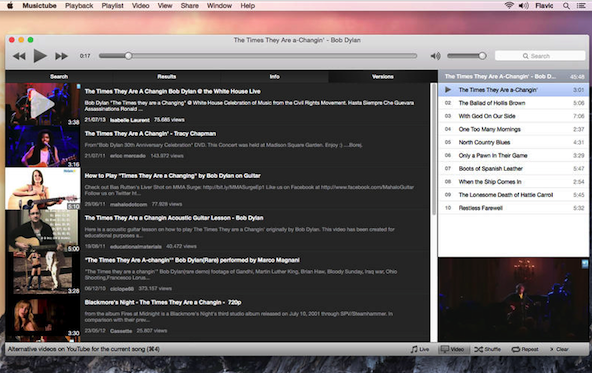Select the Versions tab

382,77
